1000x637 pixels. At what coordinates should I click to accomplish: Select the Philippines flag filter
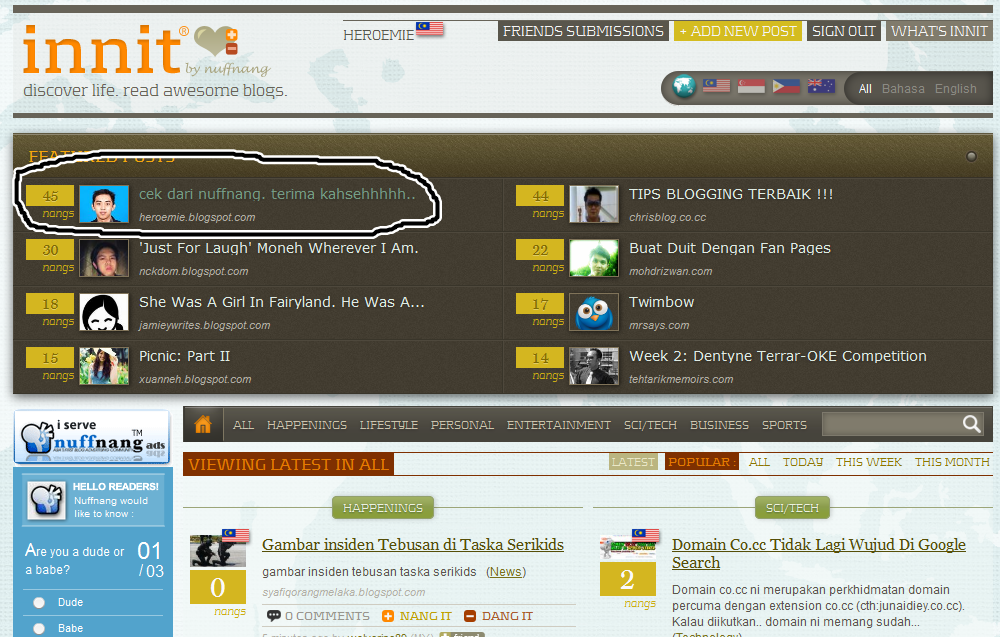(x=786, y=85)
